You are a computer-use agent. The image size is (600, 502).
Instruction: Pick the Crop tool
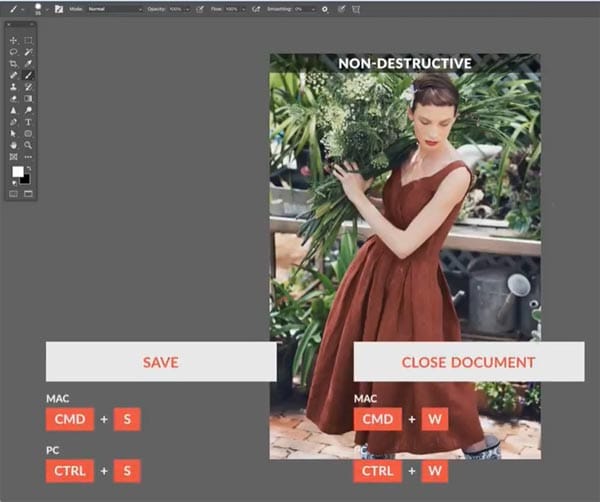point(14,63)
